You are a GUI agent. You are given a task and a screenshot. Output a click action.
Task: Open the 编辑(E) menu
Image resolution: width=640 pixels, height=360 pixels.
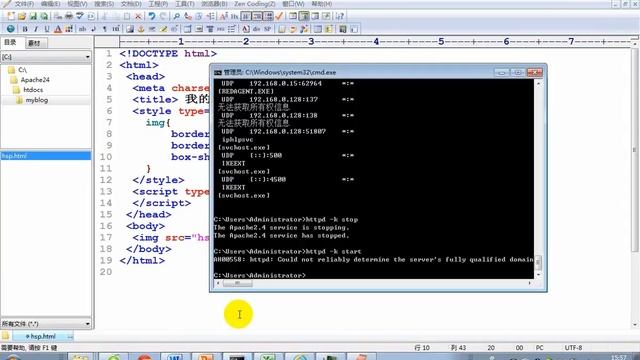[x=51, y=4]
